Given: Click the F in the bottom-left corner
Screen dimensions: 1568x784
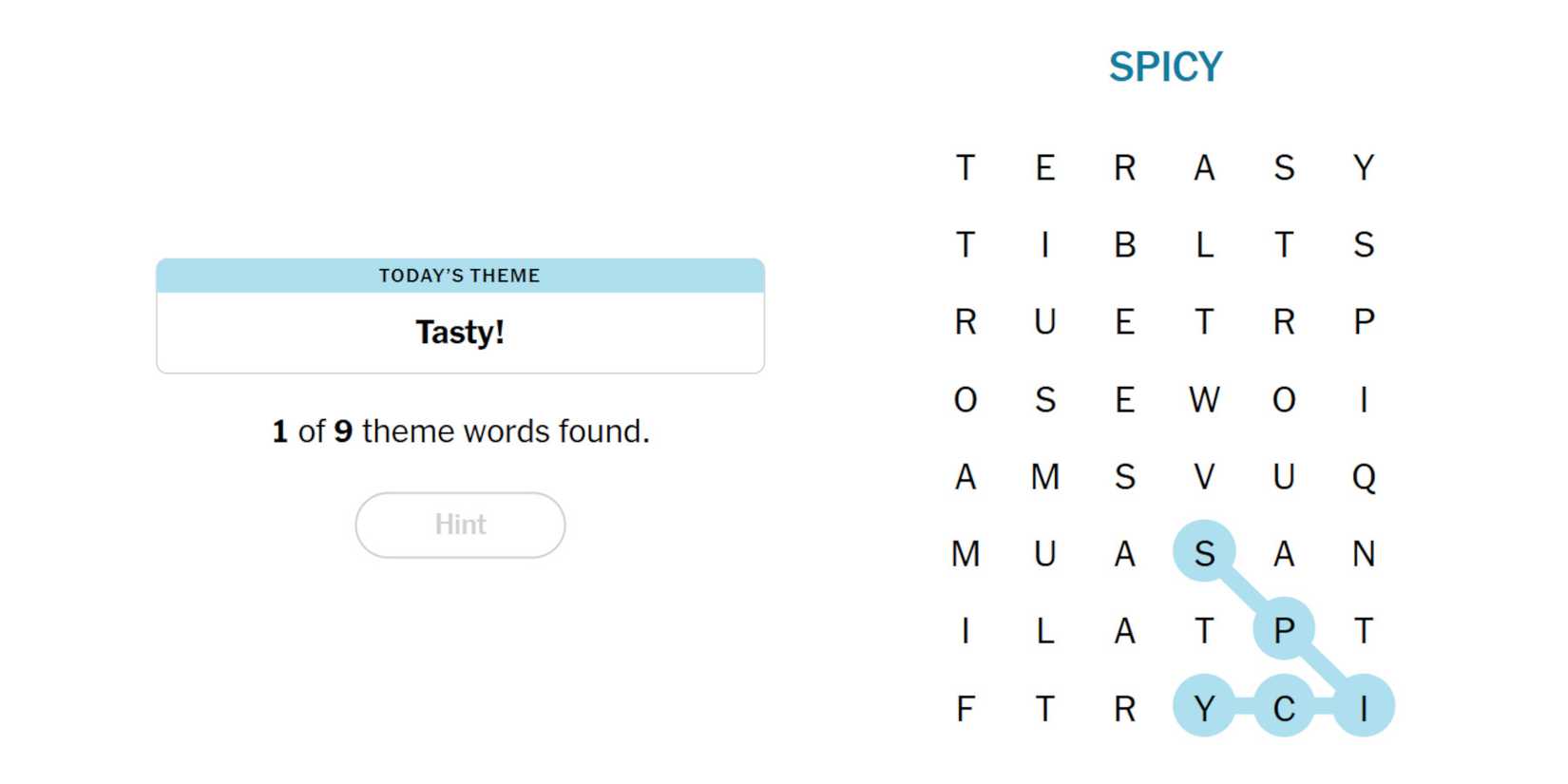Looking at the screenshot, I should 966,708.
